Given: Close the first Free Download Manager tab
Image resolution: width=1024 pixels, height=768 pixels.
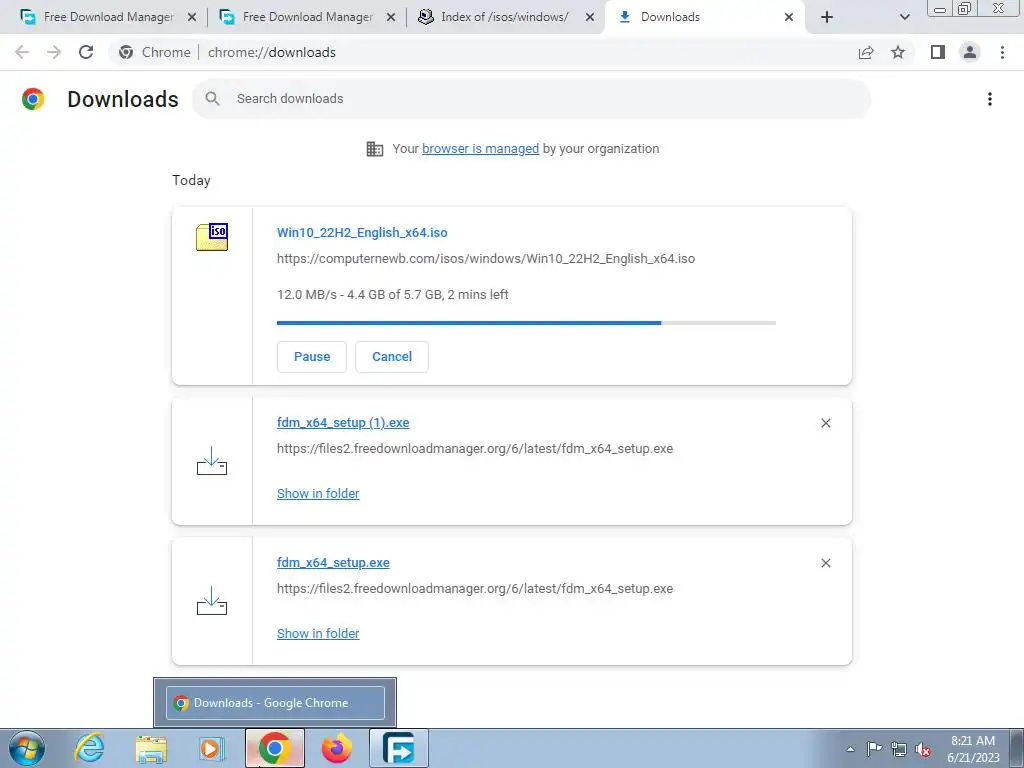Looking at the screenshot, I should pyautogui.click(x=192, y=18).
